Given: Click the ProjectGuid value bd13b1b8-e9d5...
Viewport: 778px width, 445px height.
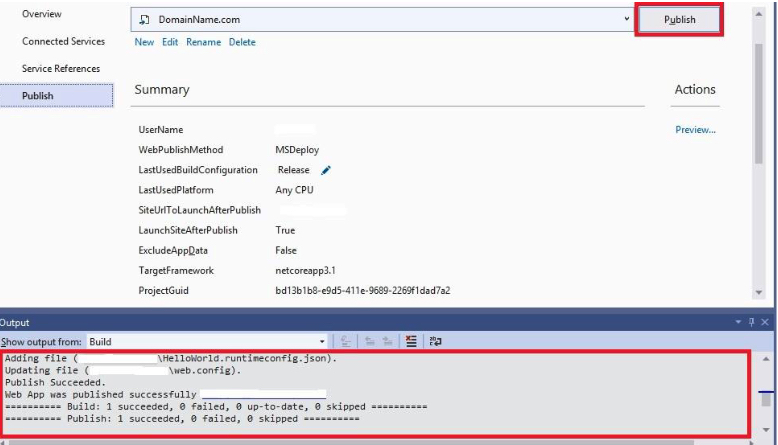Looking at the screenshot, I should tap(363, 291).
